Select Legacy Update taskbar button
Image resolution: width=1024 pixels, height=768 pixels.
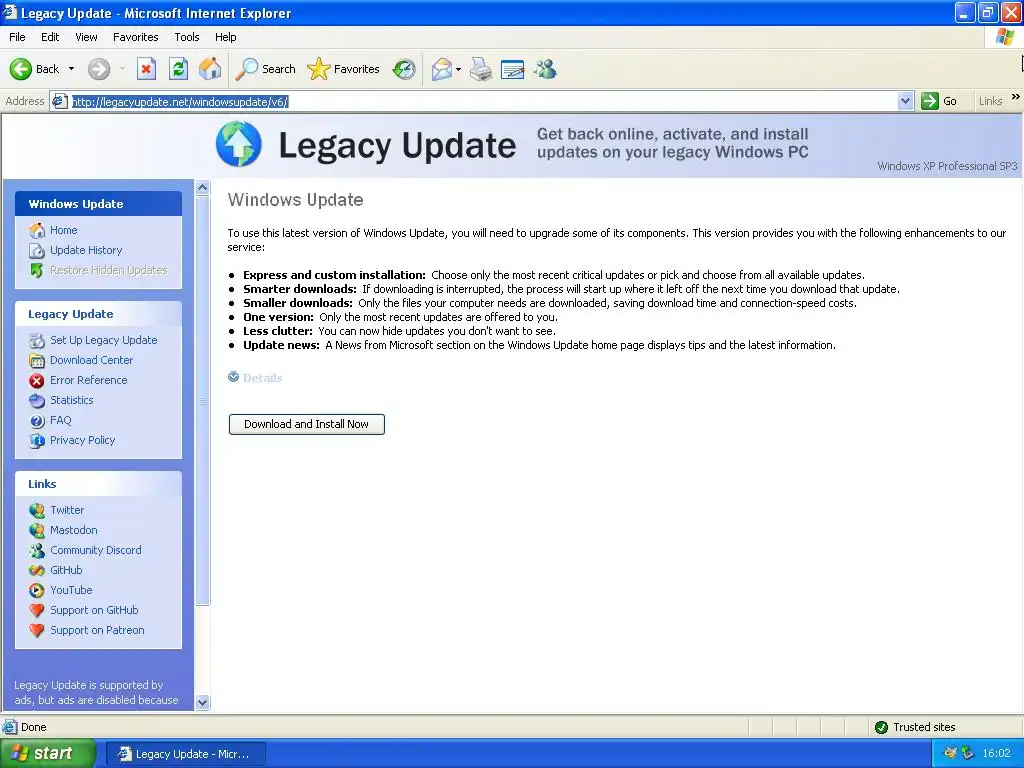pyautogui.click(x=185, y=754)
